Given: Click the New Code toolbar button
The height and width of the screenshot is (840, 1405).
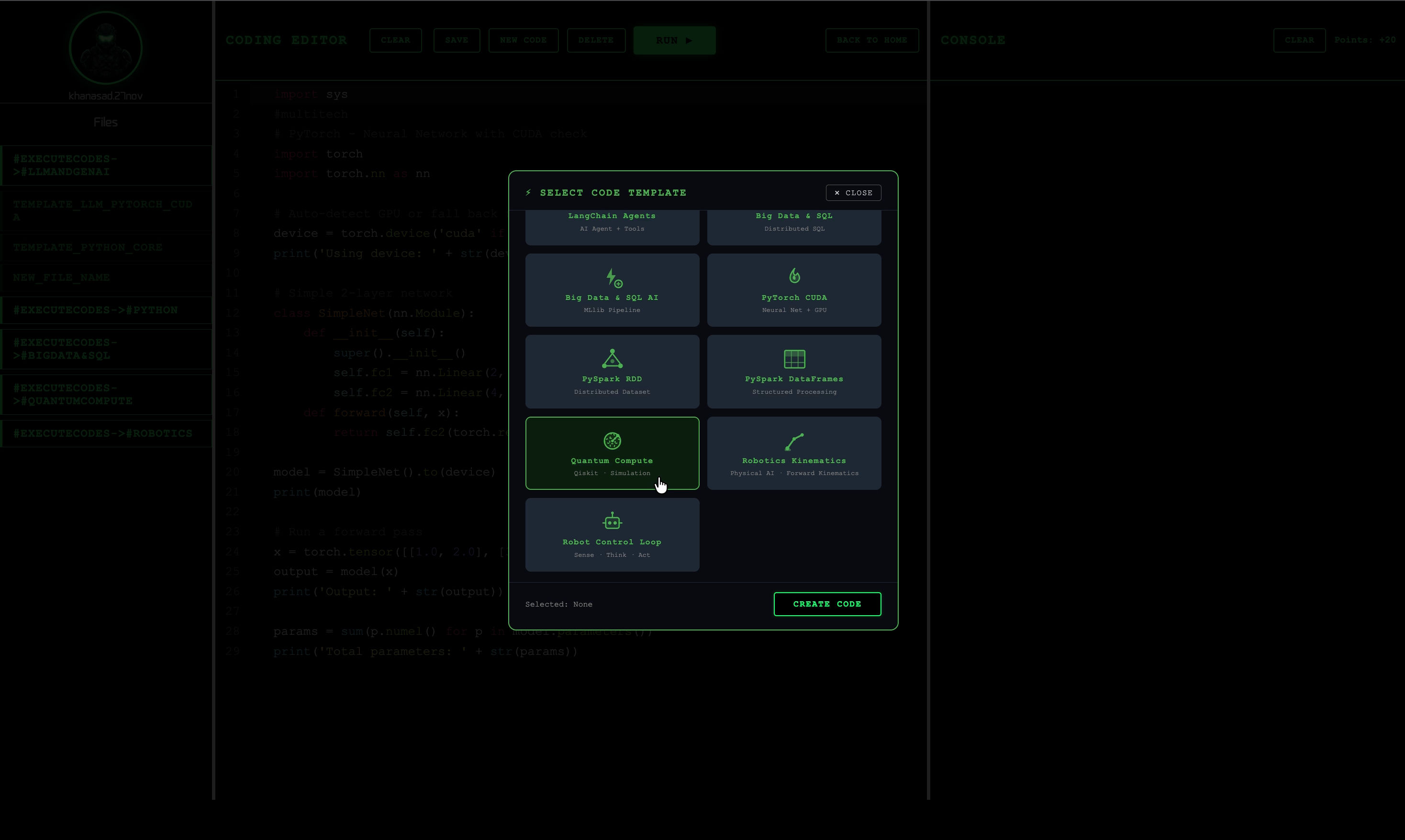Looking at the screenshot, I should (x=524, y=40).
